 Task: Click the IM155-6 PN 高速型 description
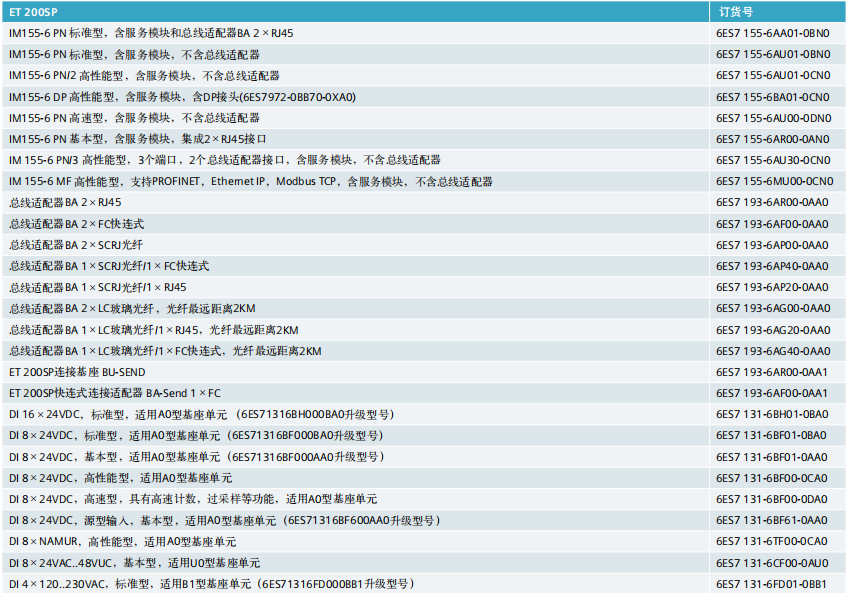134,118
